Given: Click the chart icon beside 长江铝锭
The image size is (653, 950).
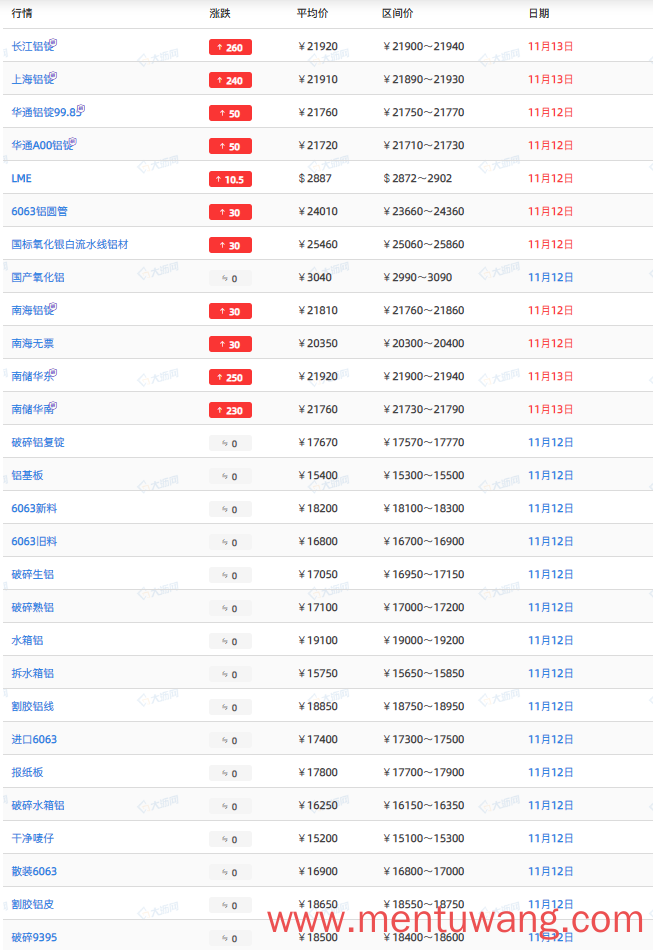Looking at the screenshot, I should tap(53, 42).
